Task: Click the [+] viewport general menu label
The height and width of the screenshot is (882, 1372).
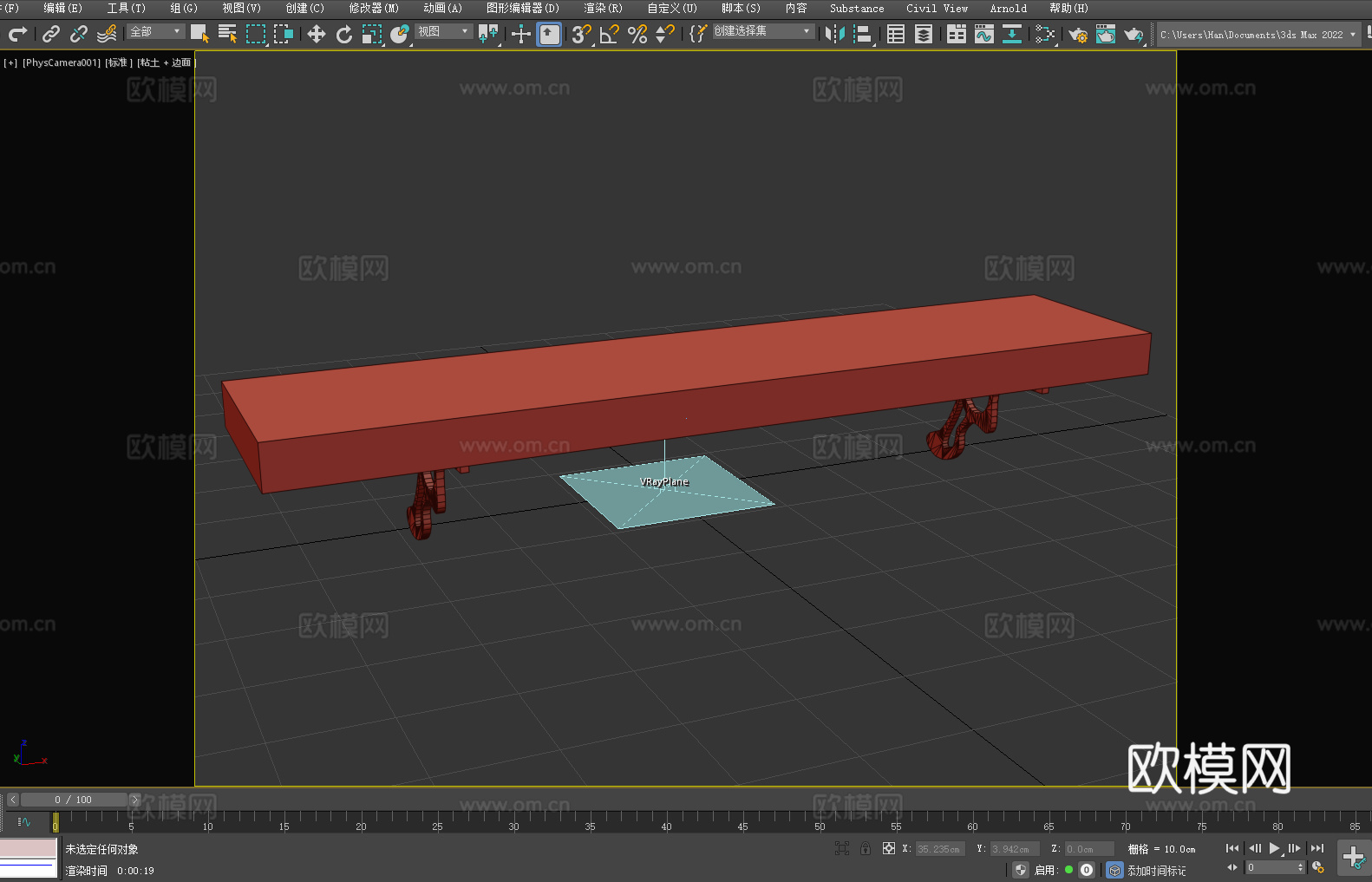Action: pos(10,62)
